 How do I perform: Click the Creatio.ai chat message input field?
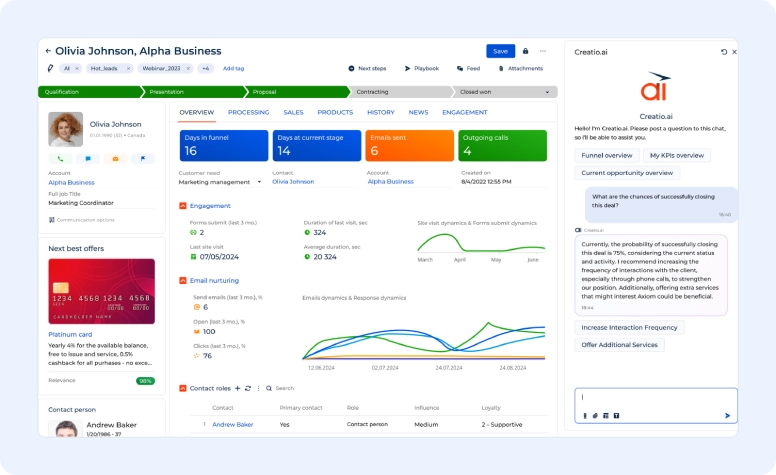(655, 397)
